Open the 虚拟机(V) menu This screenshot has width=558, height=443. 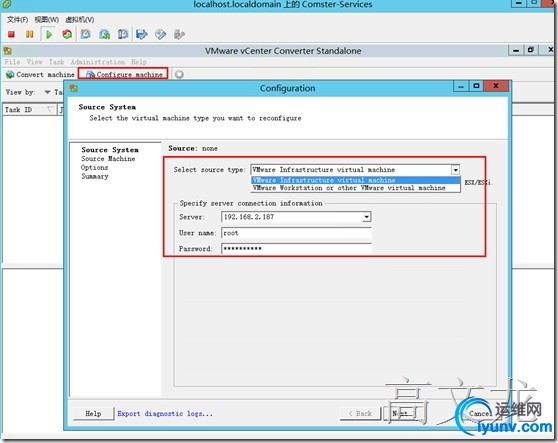tap(80, 20)
